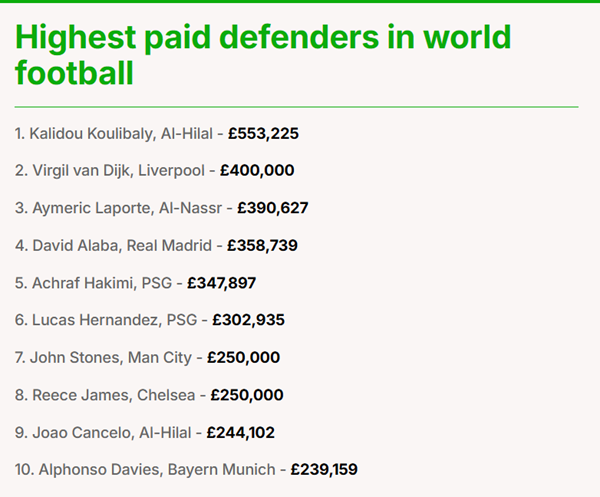Select the £553,225 salary figure
Viewport: 600px width, 497px height.
[x=263, y=133]
